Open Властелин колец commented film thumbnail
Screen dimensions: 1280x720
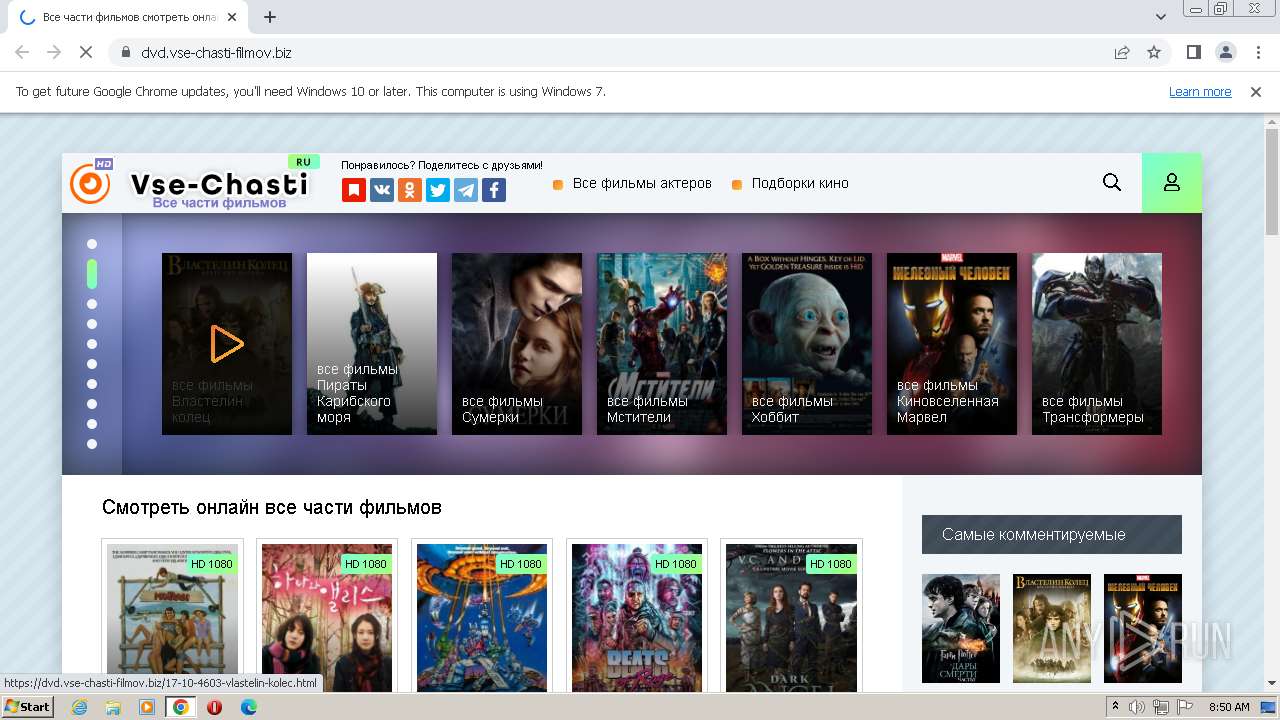point(1052,628)
